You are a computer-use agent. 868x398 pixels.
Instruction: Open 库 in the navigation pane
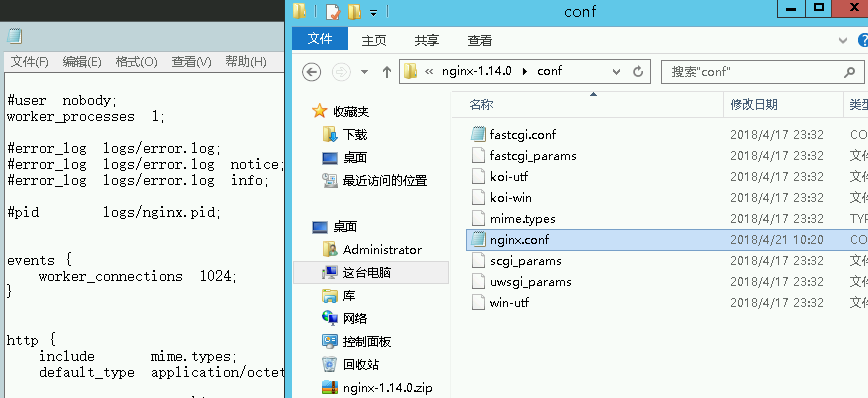coord(349,296)
